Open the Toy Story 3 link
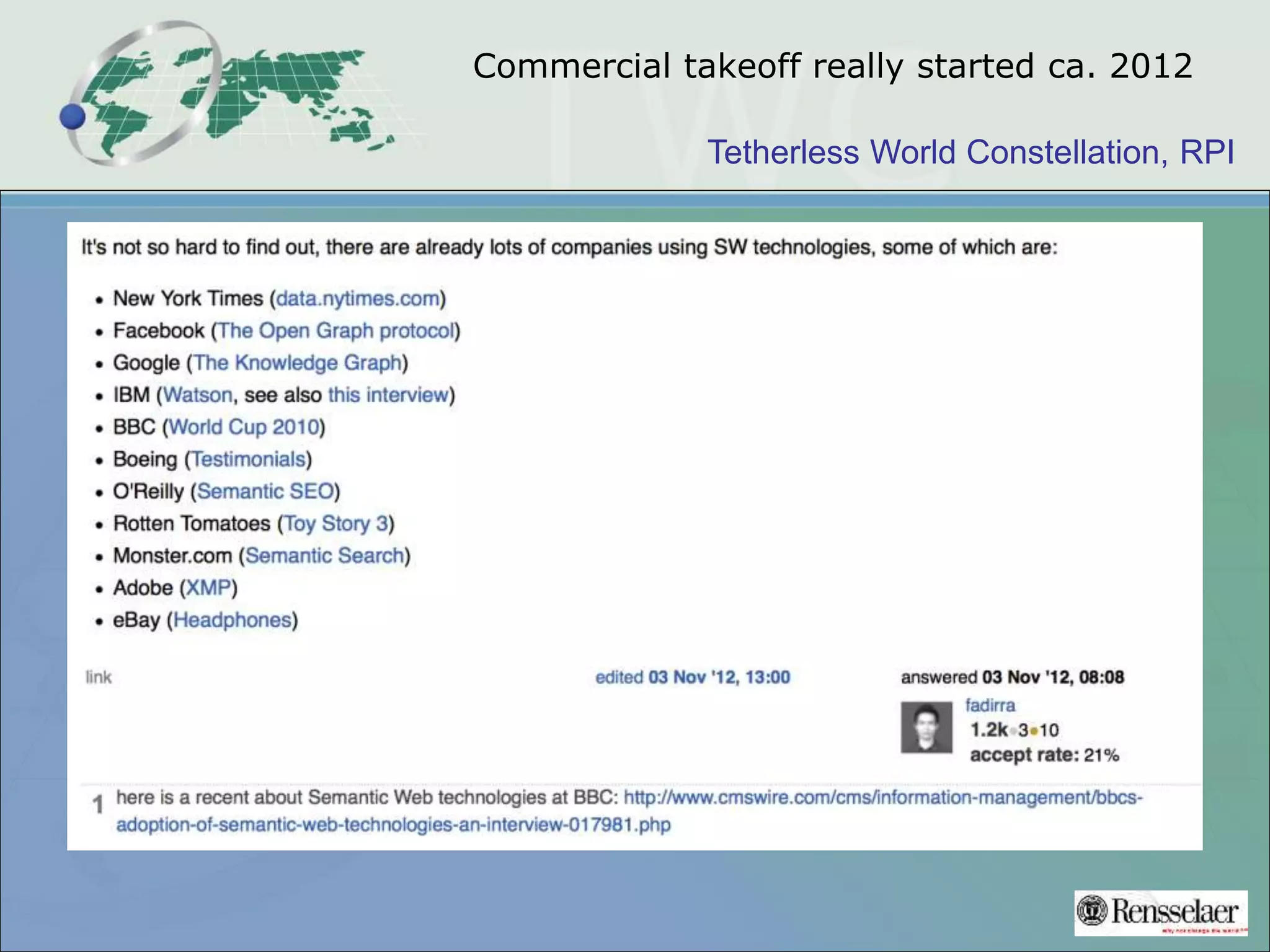 tap(336, 524)
